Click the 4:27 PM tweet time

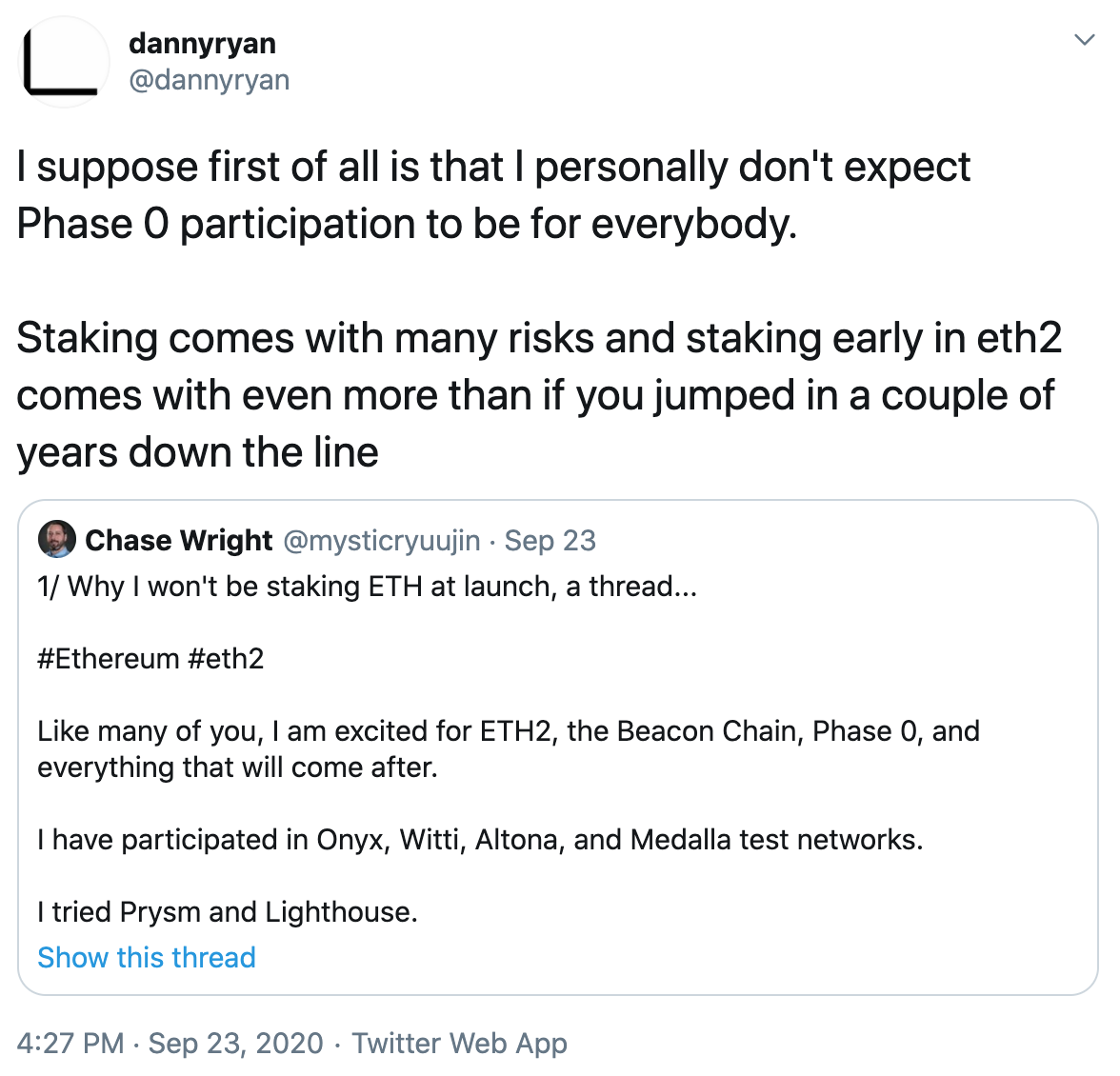pos(70,1043)
